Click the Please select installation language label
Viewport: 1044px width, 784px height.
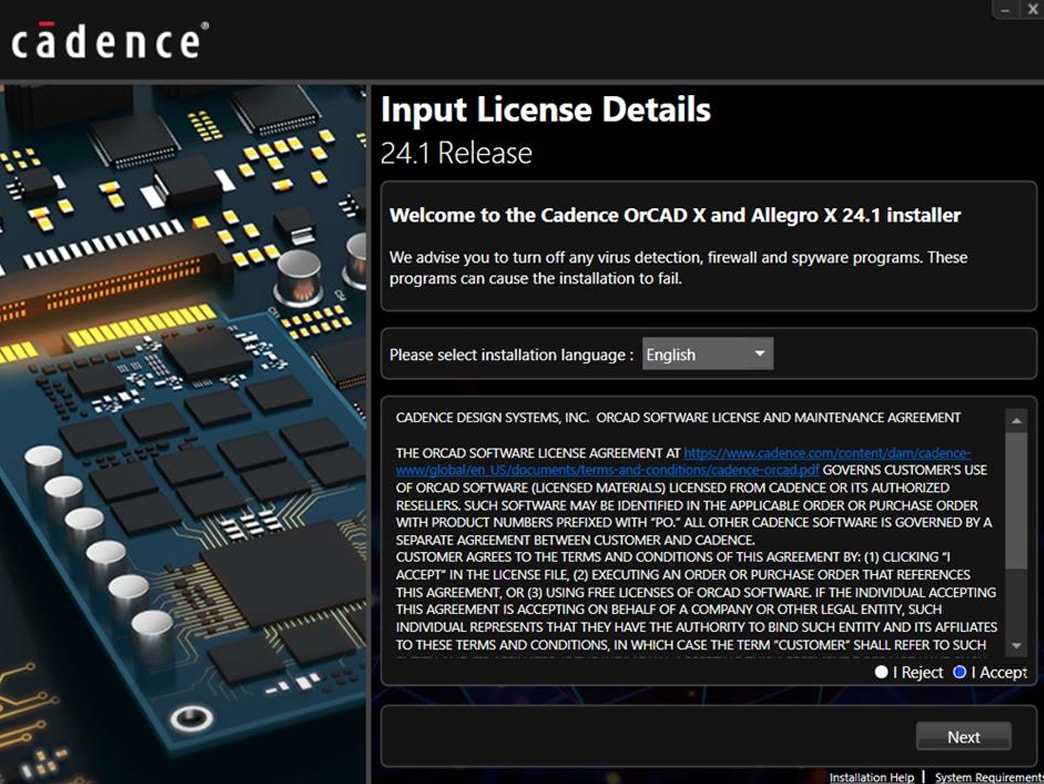coord(511,355)
